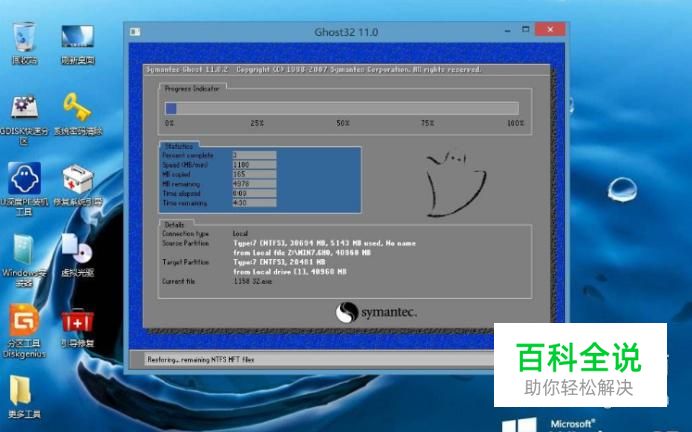Click the Time remaining value field
The height and width of the screenshot is (432, 692).
coord(254,203)
